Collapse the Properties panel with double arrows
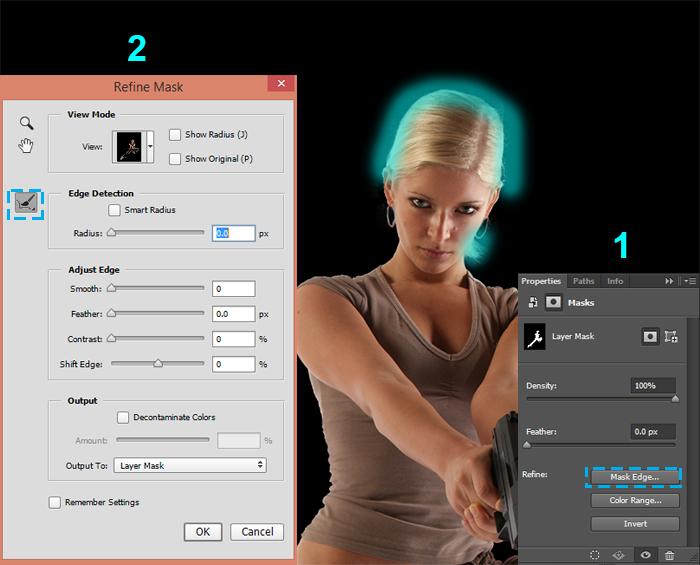This screenshot has width=700, height=565. click(669, 281)
